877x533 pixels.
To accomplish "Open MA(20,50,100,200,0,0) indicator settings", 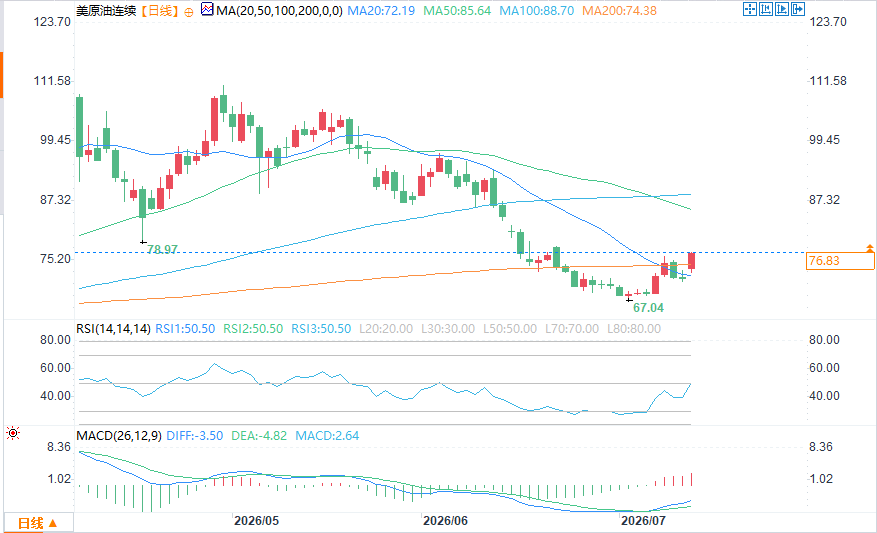I will click(279, 11).
